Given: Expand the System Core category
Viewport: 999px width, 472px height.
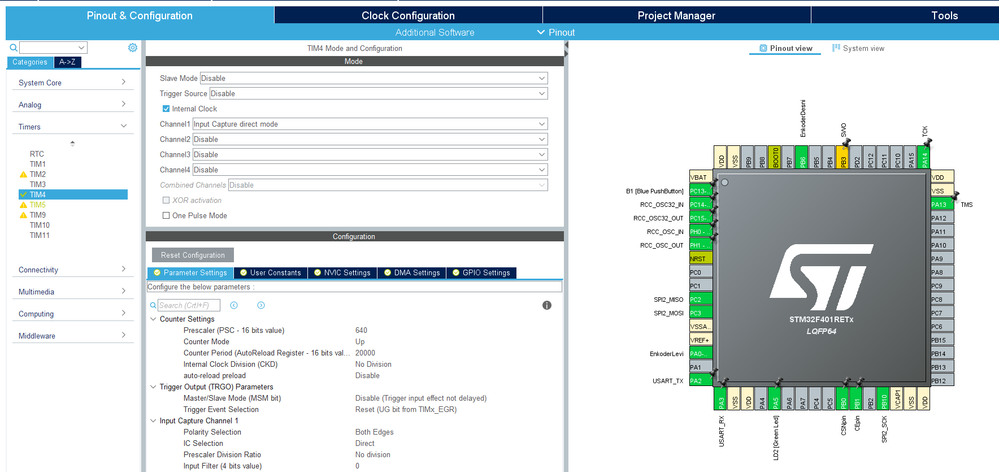Looking at the screenshot, I should click(73, 83).
